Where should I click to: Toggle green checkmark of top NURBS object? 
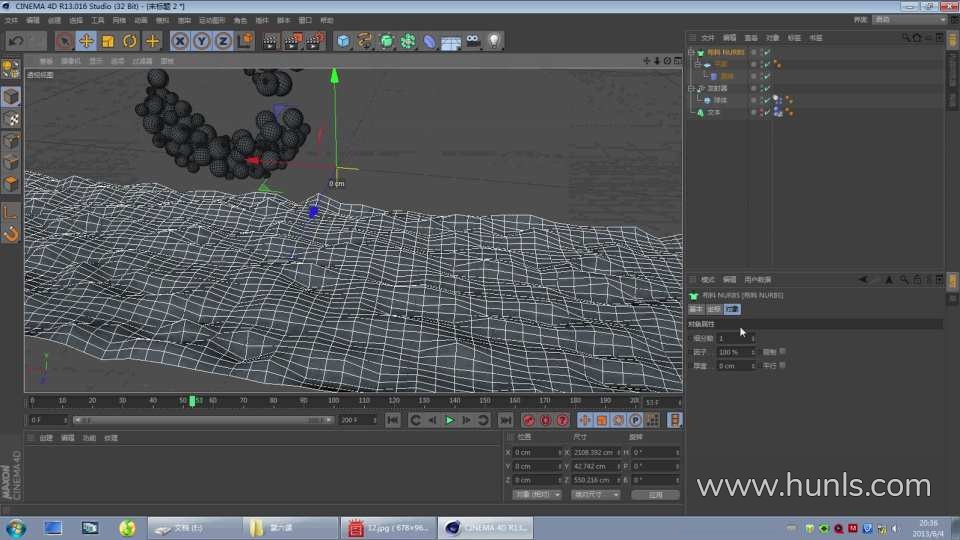[x=766, y=52]
